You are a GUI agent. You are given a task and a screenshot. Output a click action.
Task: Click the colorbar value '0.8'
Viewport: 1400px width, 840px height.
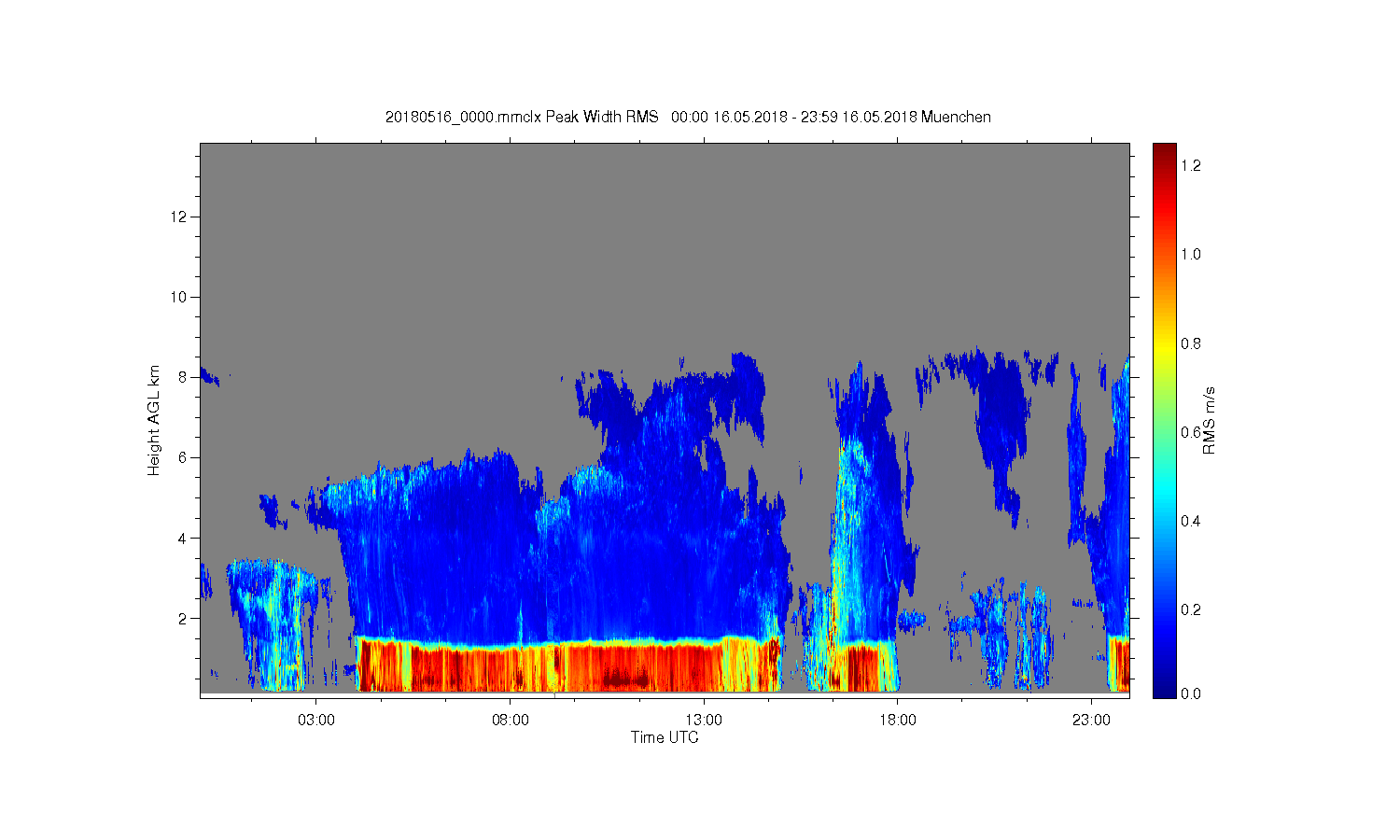pyautogui.click(x=1191, y=343)
